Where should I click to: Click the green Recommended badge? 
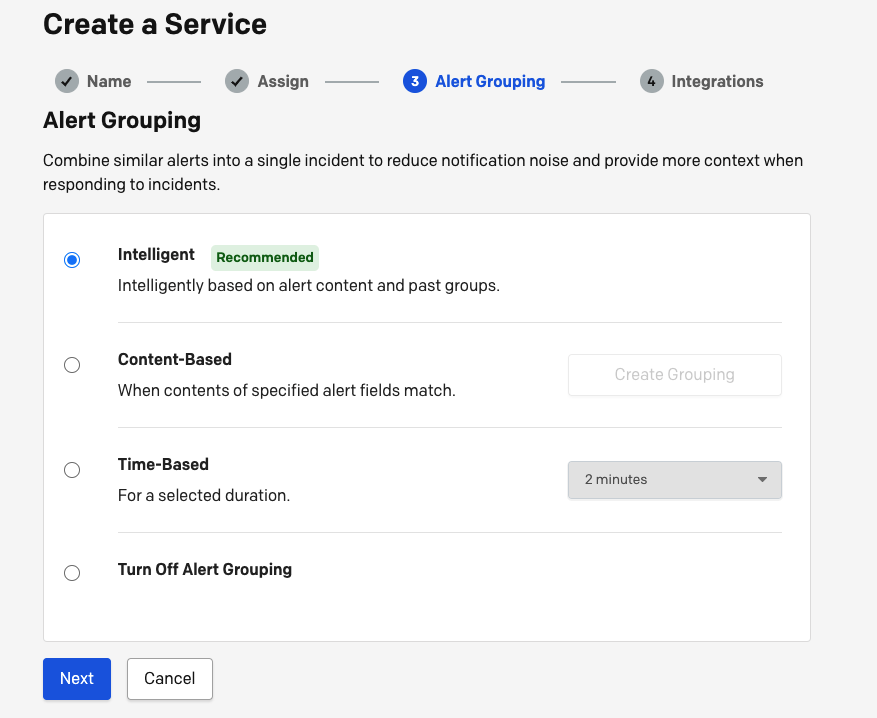click(x=265, y=257)
